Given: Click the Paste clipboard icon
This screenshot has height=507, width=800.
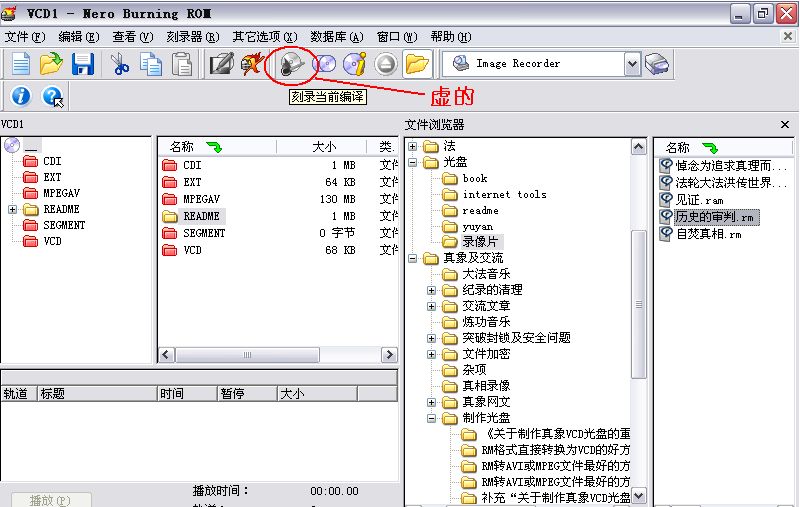Looking at the screenshot, I should click(x=182, y=64).
